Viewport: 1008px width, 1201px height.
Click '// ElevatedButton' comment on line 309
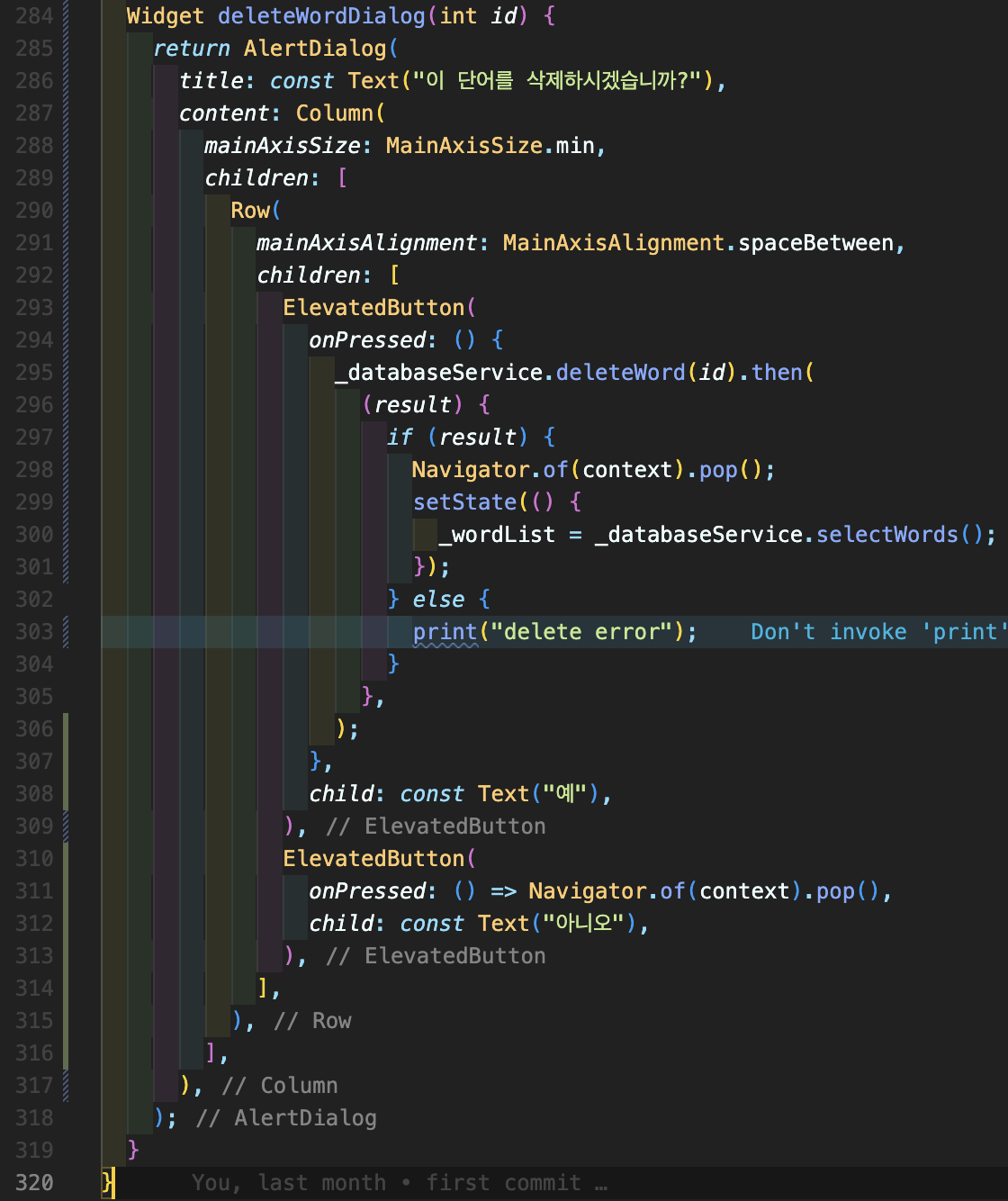click(436, 826)
